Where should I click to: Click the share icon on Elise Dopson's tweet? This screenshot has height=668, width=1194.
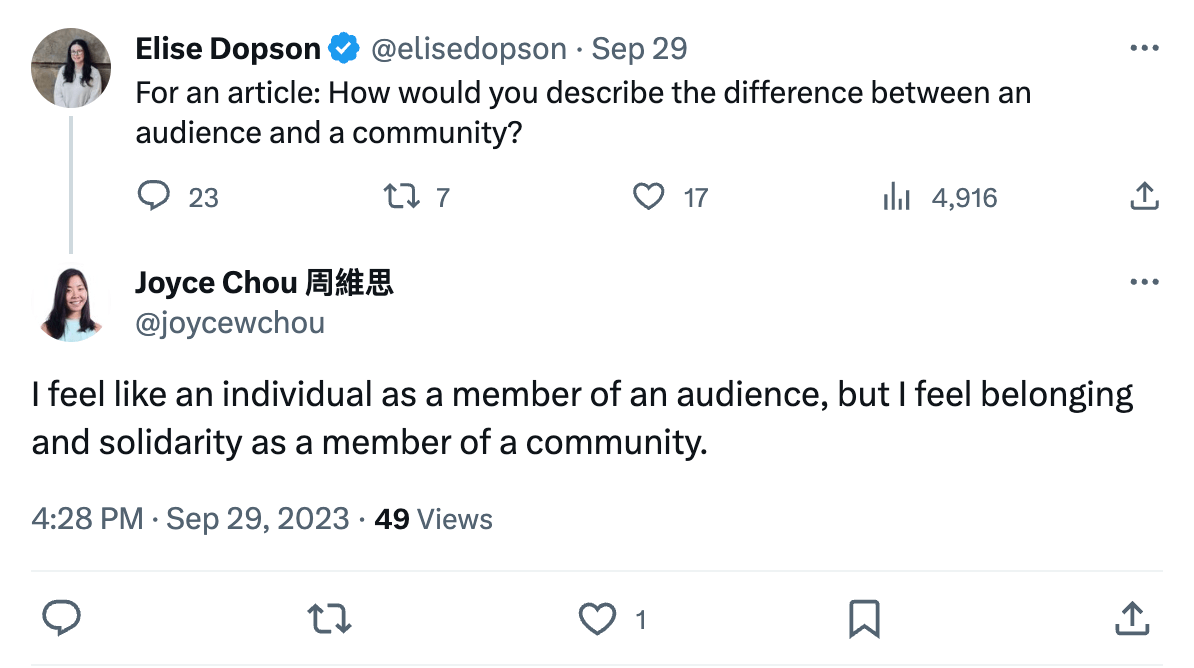[x=1142, y=197]
